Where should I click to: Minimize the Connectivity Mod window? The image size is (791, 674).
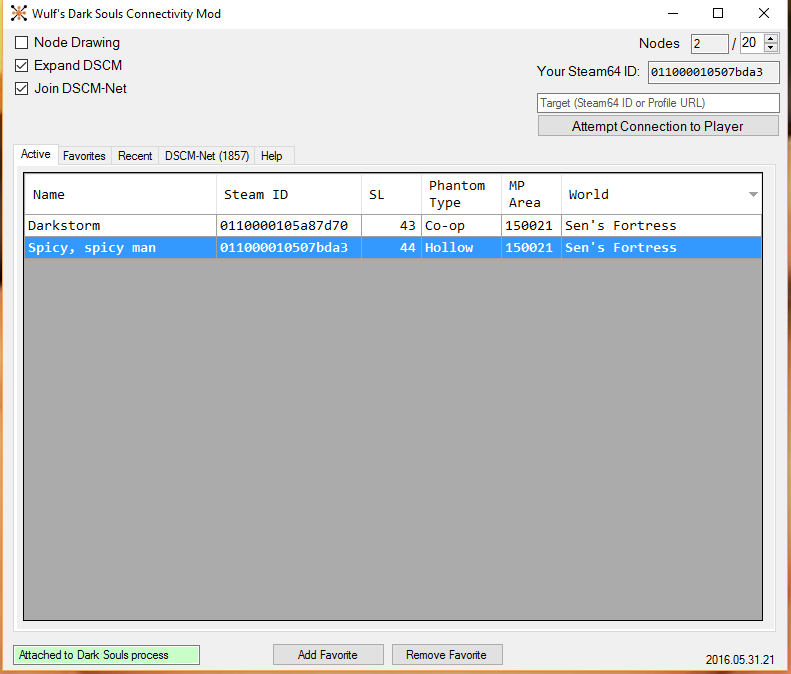(672, 14)
